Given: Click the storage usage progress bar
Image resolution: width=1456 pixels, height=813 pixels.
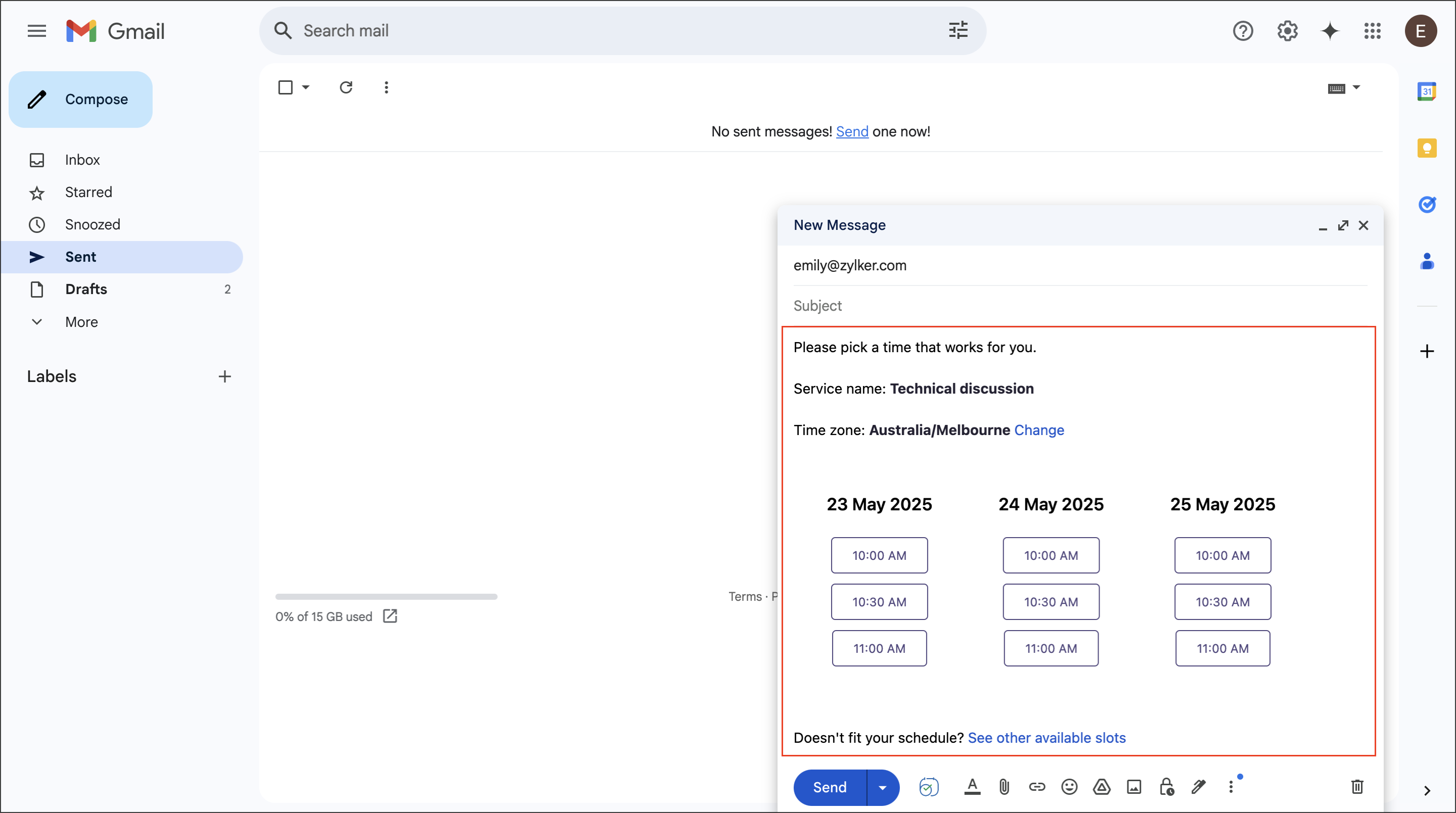Looking at the screenshot, I should (386, 597).
